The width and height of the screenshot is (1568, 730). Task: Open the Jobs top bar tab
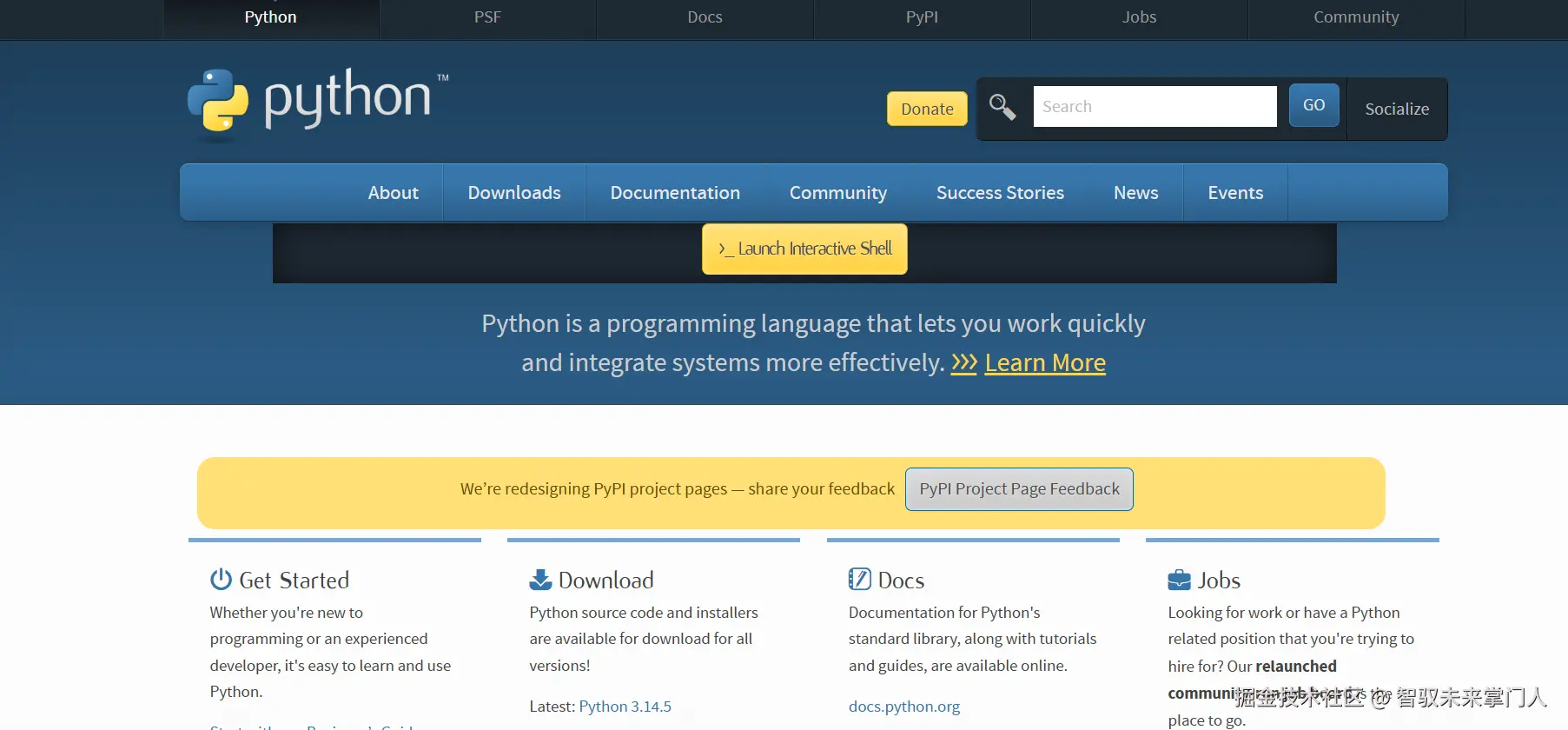(1140, 18)
